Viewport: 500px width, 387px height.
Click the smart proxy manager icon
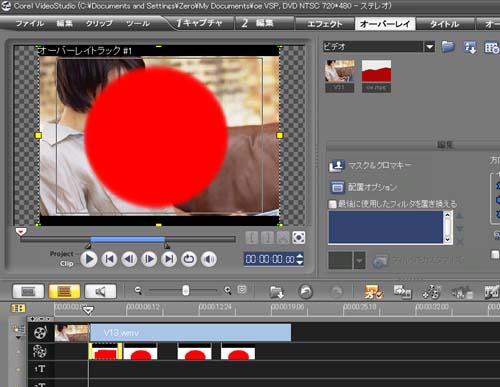(x=373, y=292)
